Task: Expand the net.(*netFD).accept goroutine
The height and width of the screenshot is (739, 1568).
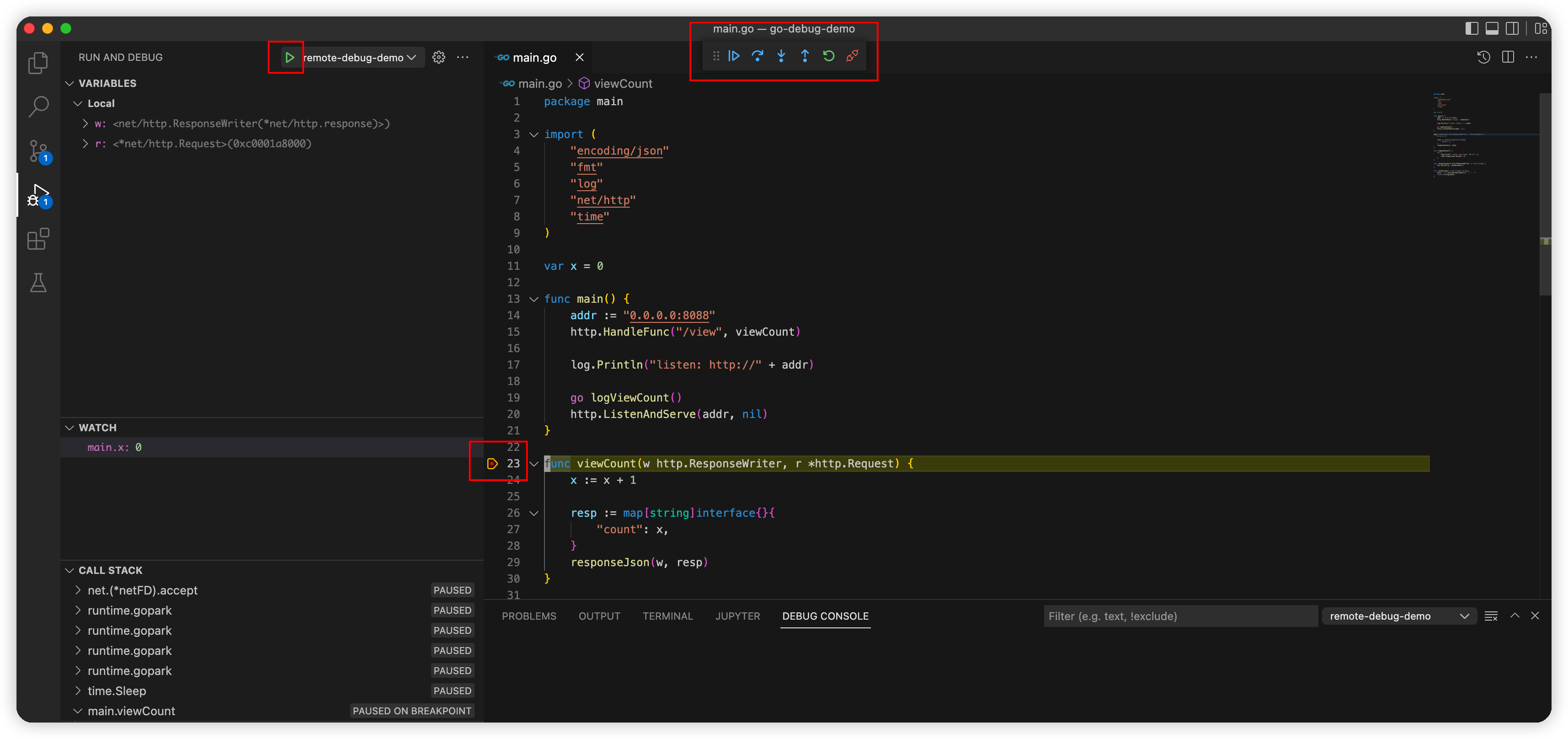Action: click(78, 590)
